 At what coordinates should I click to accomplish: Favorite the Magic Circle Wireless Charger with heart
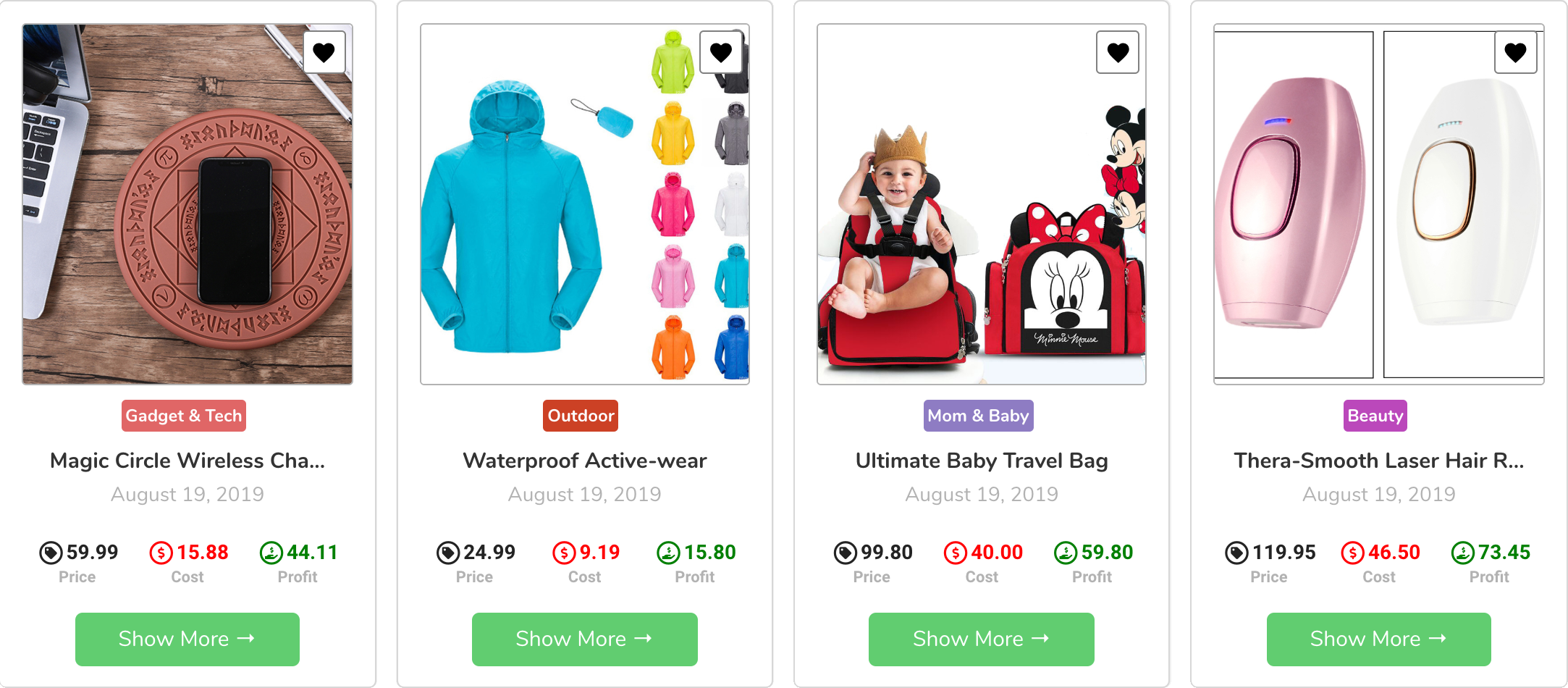[x=324, y=52]
